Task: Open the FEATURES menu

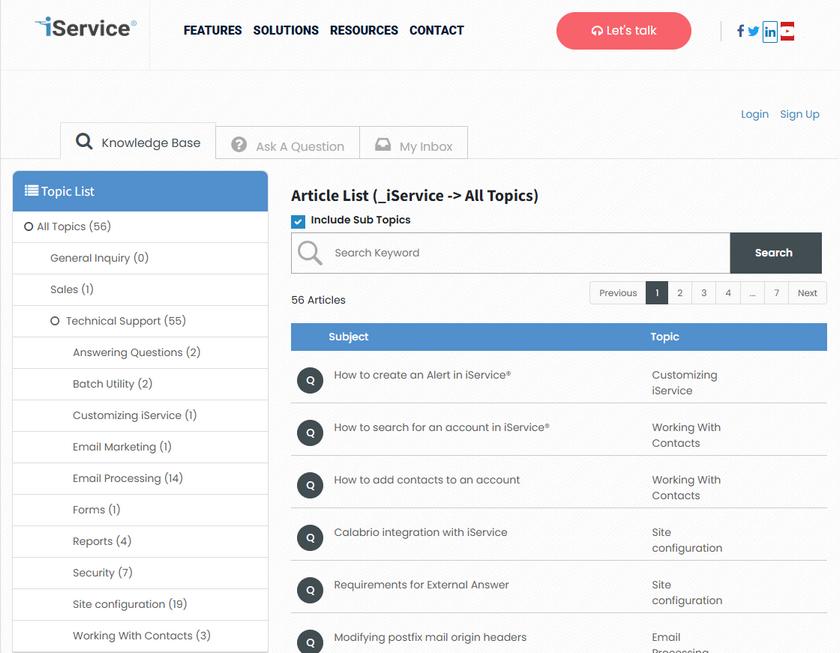Action: pyautogui.click(x=213, y=31)
